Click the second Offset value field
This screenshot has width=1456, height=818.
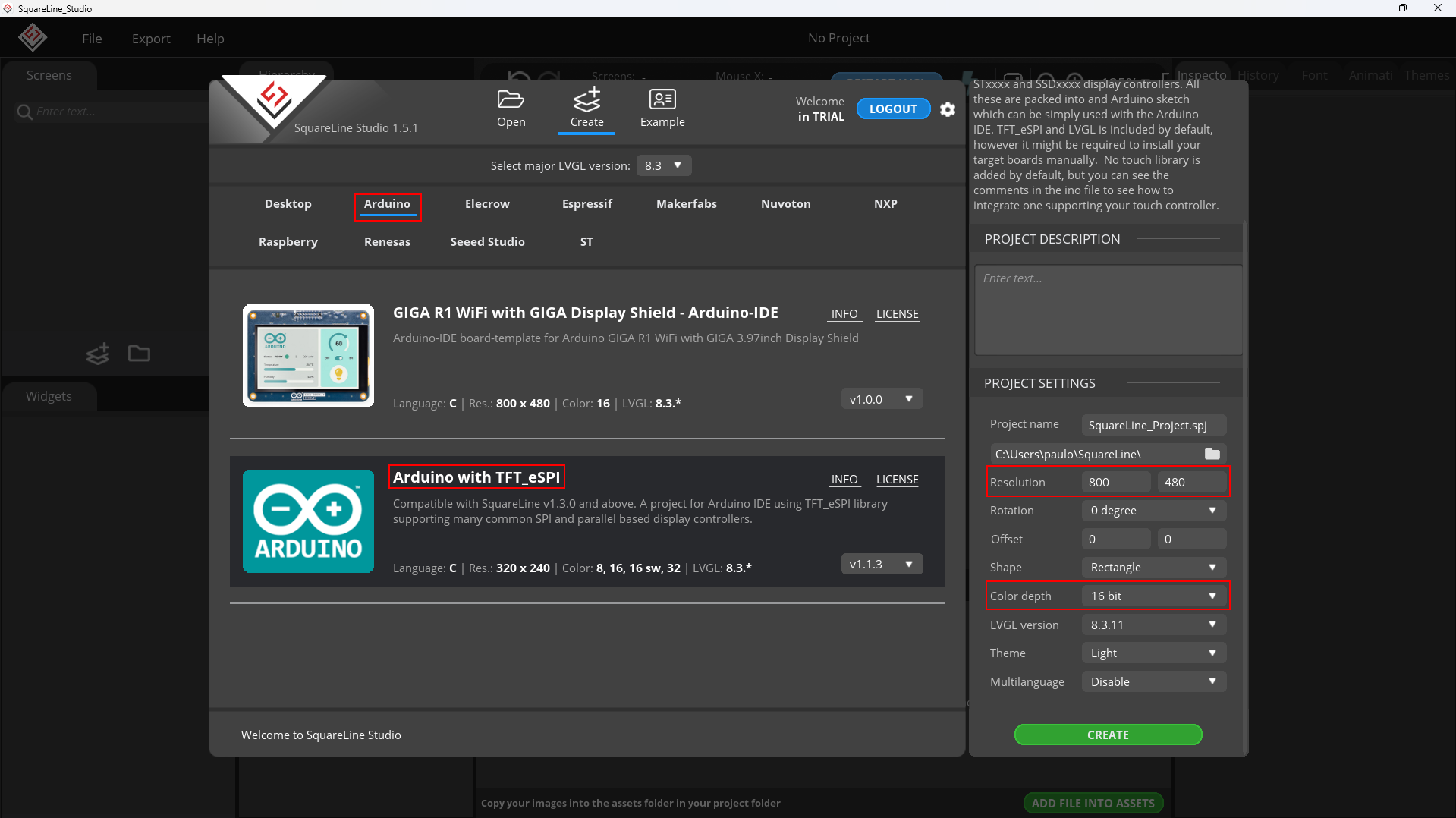[x=1191, y=539]
